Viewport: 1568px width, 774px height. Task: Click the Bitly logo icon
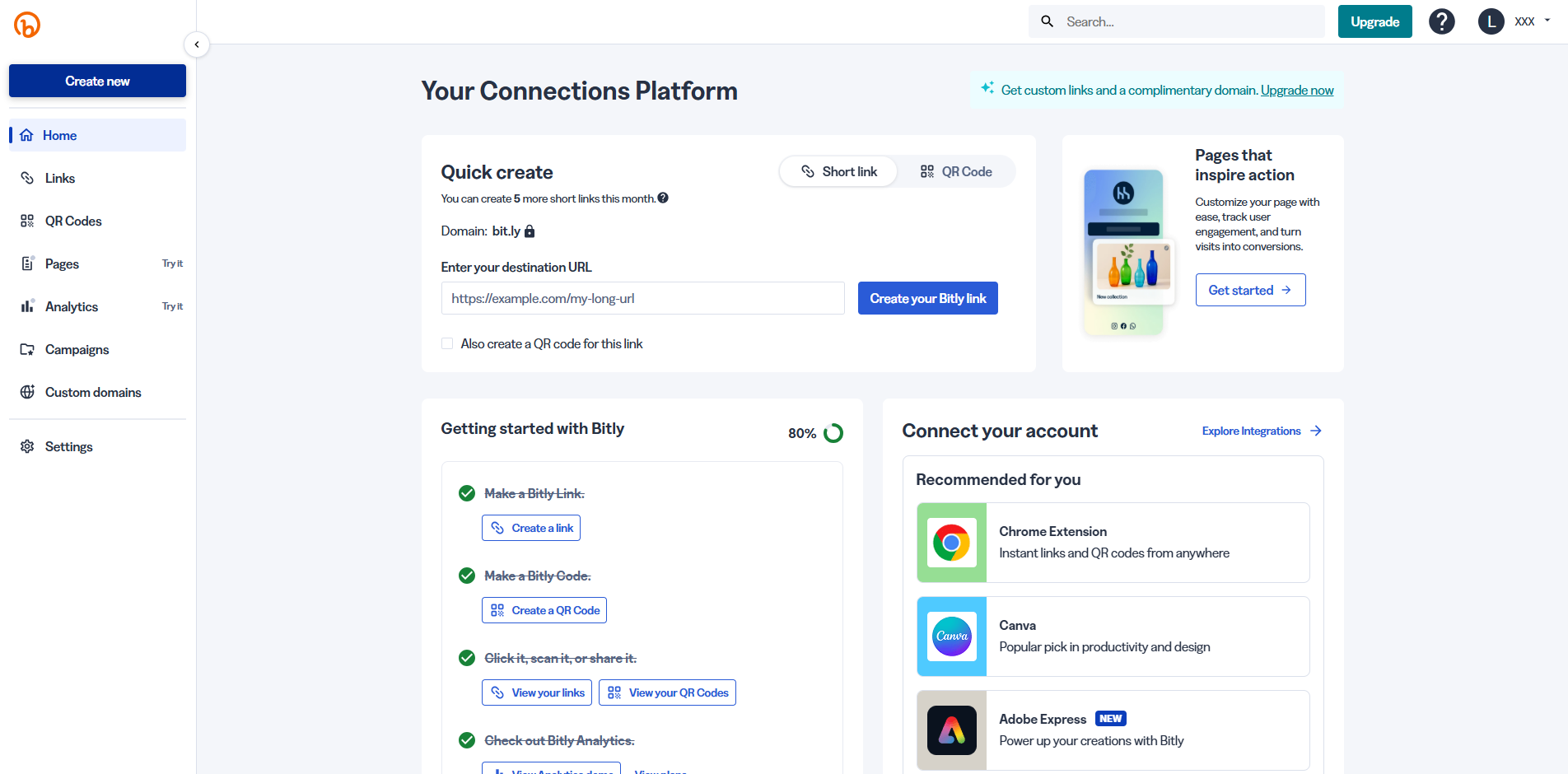pos(26,24)
